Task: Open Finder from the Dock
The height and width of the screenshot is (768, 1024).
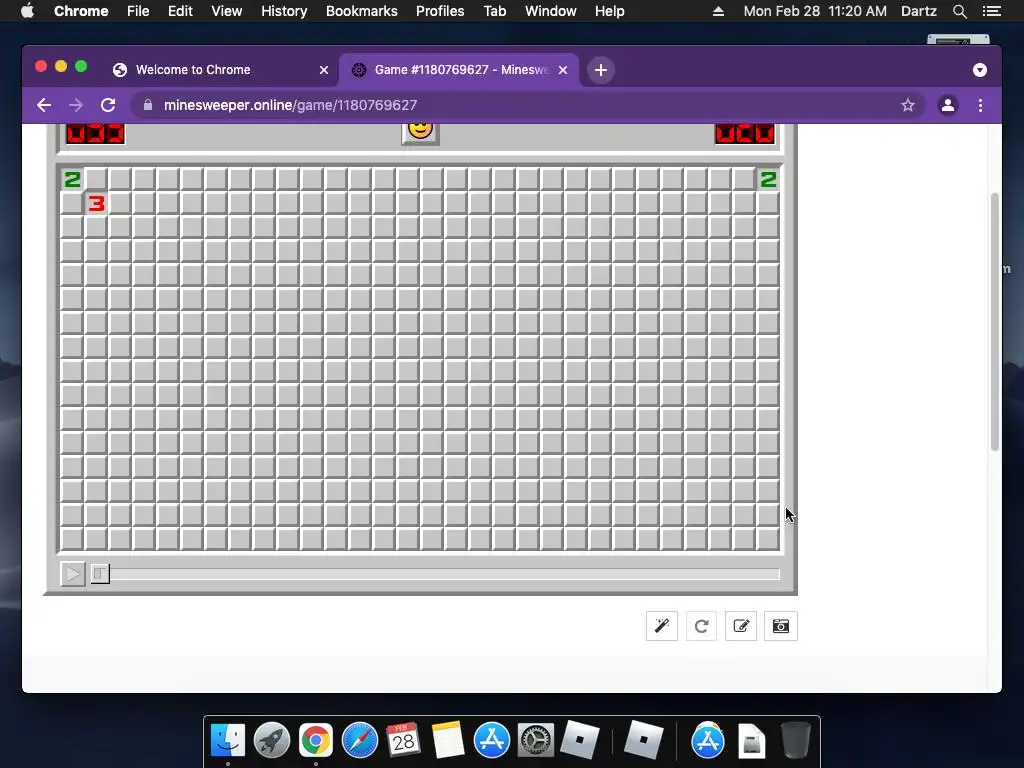Action: (228, 740)
